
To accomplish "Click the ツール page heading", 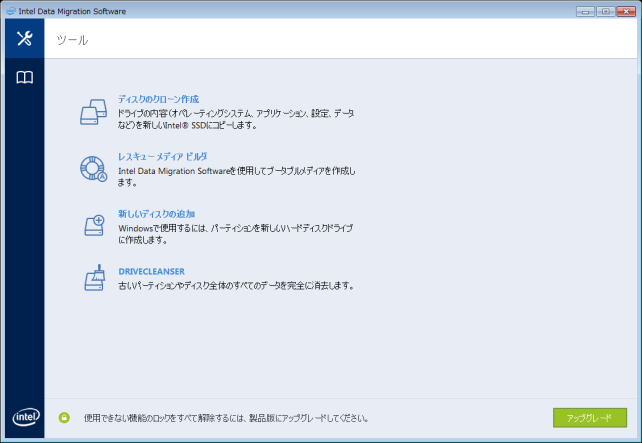I will [x=72, y=40].
